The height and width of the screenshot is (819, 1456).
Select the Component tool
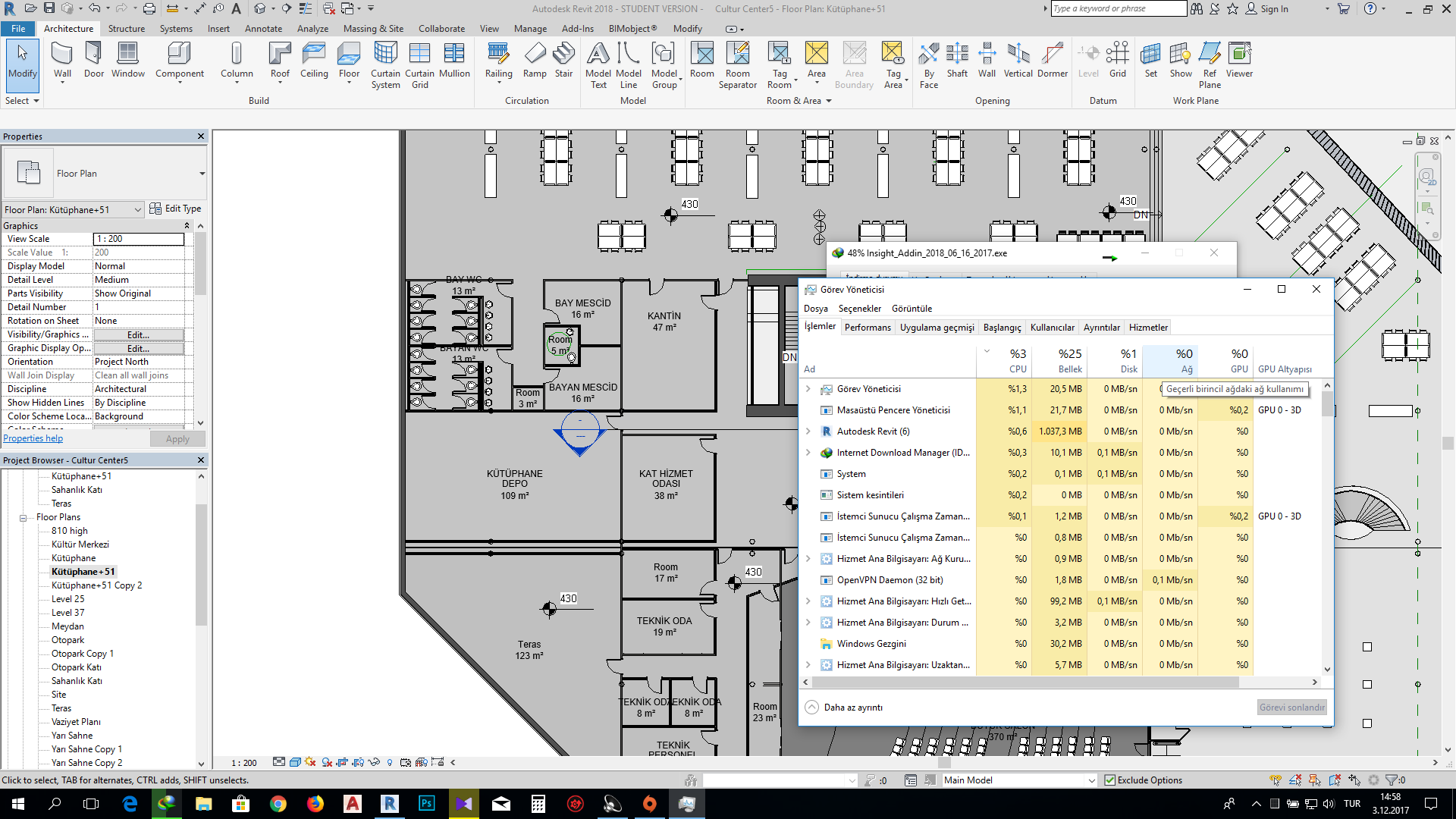tap(180, 61)
